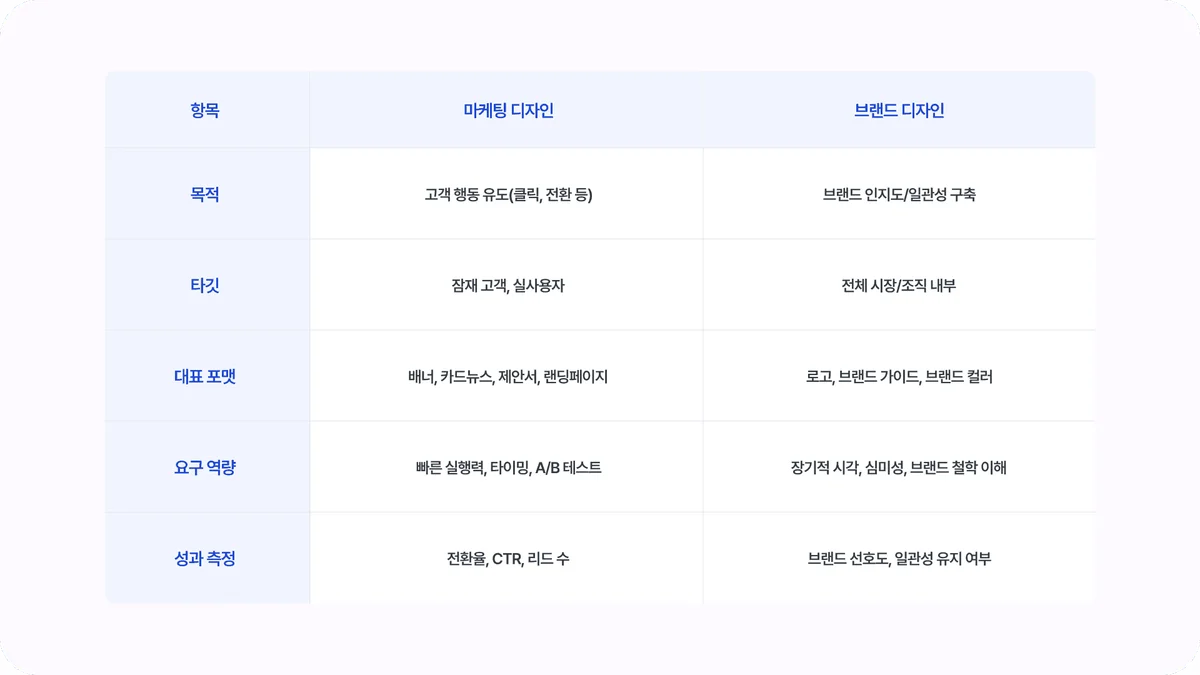The height and width of the screenshot is (675, 1200).
Task: Select the 대표 포맷 row label
Action: tap(205, 377)
